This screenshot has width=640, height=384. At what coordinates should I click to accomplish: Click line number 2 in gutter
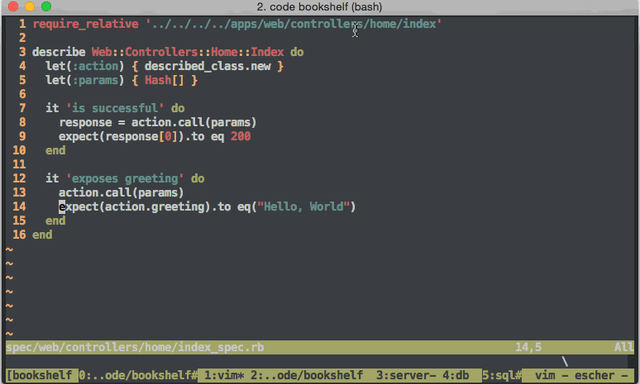click(x=22, y=38)
